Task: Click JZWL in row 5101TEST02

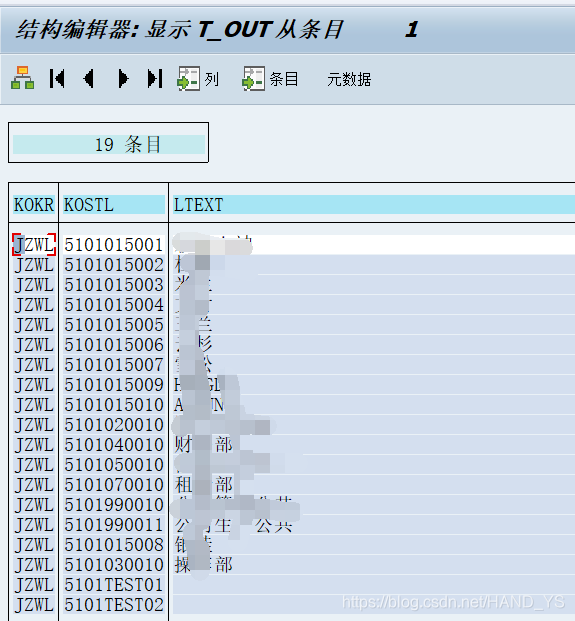Action: [x=34, y=605]
